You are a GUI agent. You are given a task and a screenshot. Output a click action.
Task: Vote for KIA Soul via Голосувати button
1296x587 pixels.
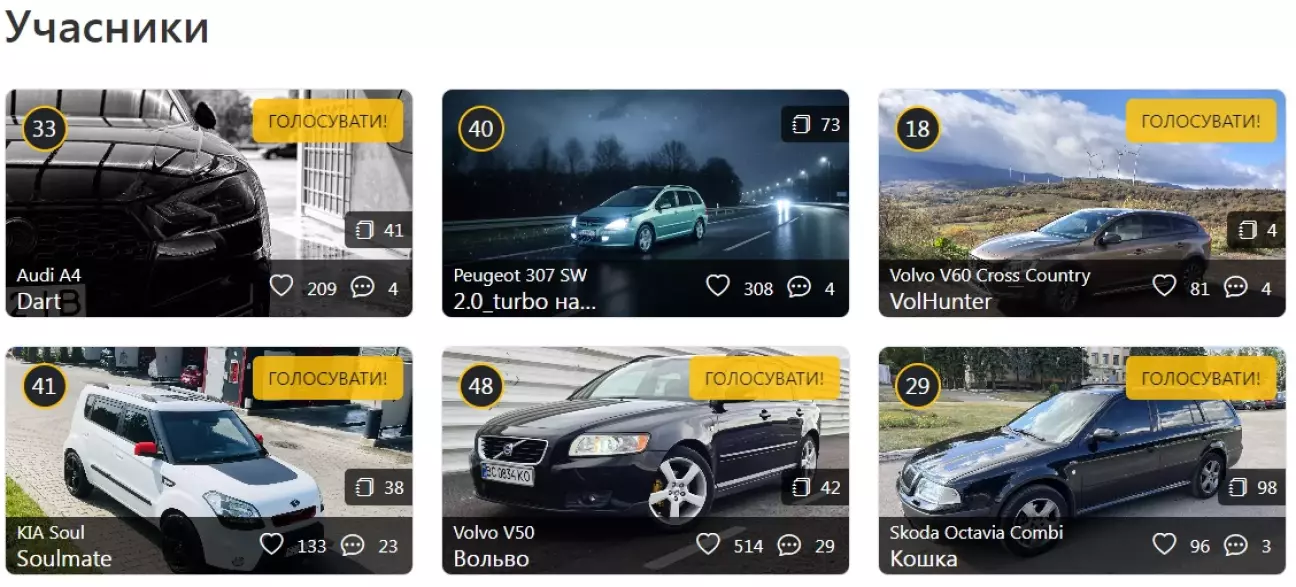328,378
